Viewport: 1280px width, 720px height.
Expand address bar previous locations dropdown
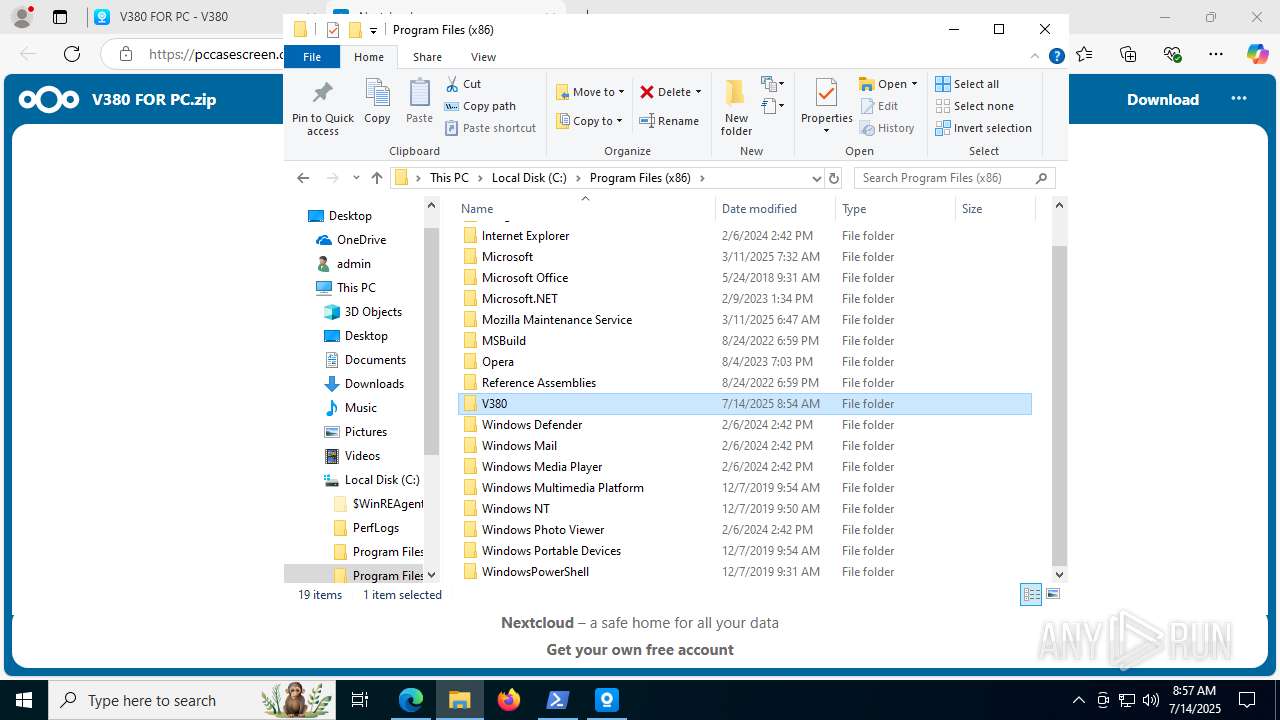coord(816,178)
